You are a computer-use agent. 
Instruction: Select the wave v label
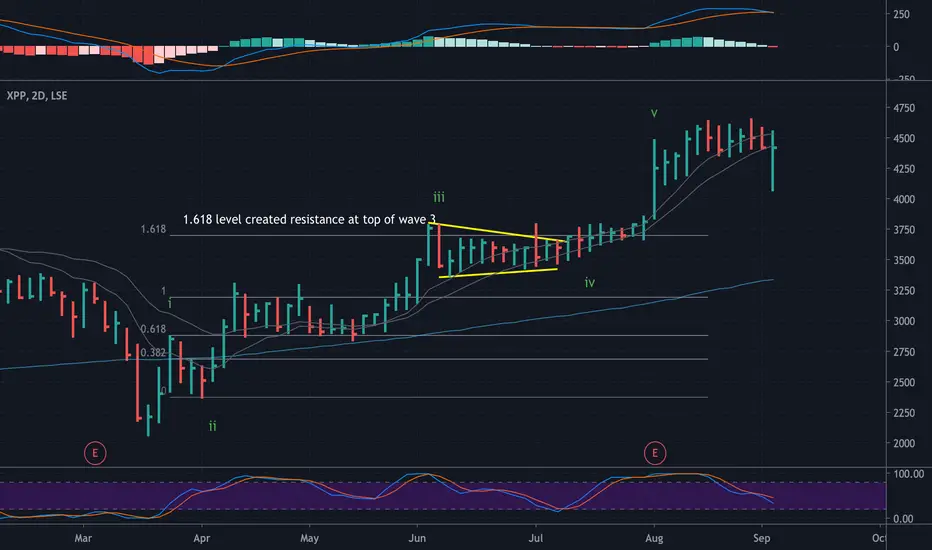point(654,113)
